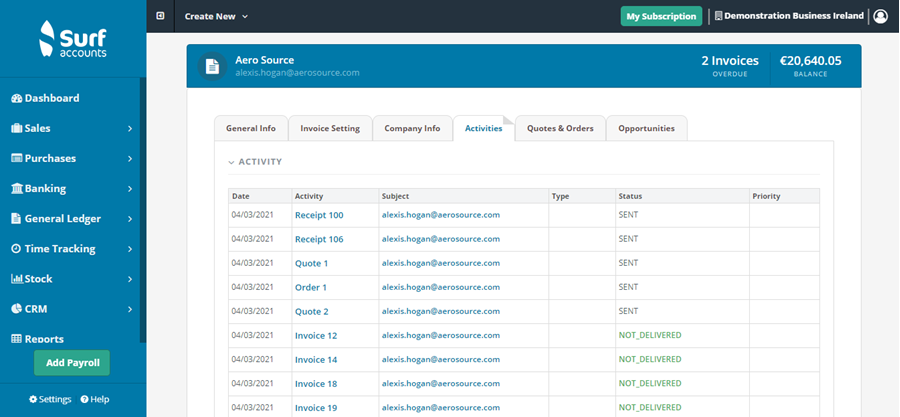Click the Stock chart icon

point(17,279)
